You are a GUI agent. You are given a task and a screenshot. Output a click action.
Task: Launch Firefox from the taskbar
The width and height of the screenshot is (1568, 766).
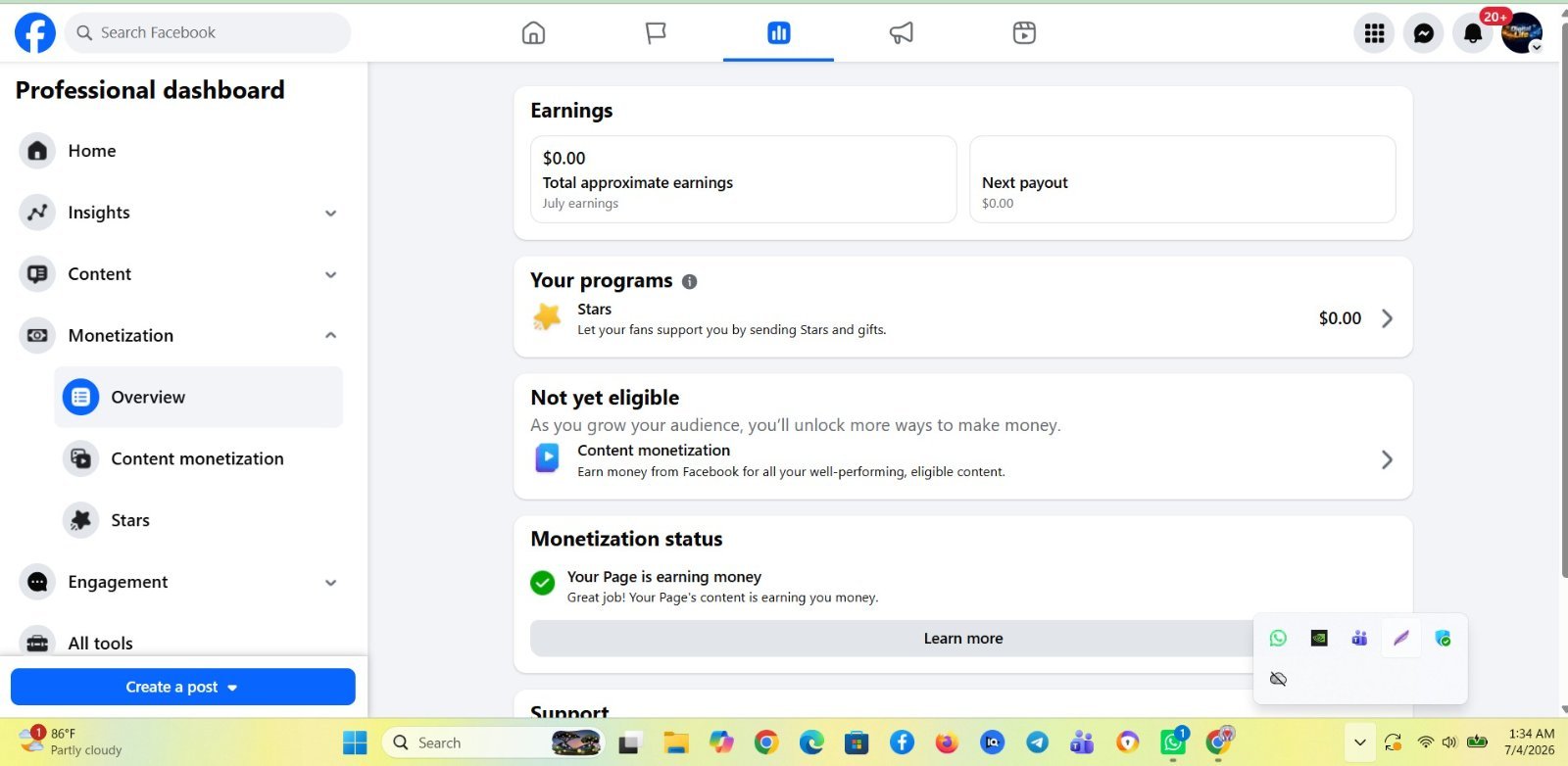click(x=947, y=742)
